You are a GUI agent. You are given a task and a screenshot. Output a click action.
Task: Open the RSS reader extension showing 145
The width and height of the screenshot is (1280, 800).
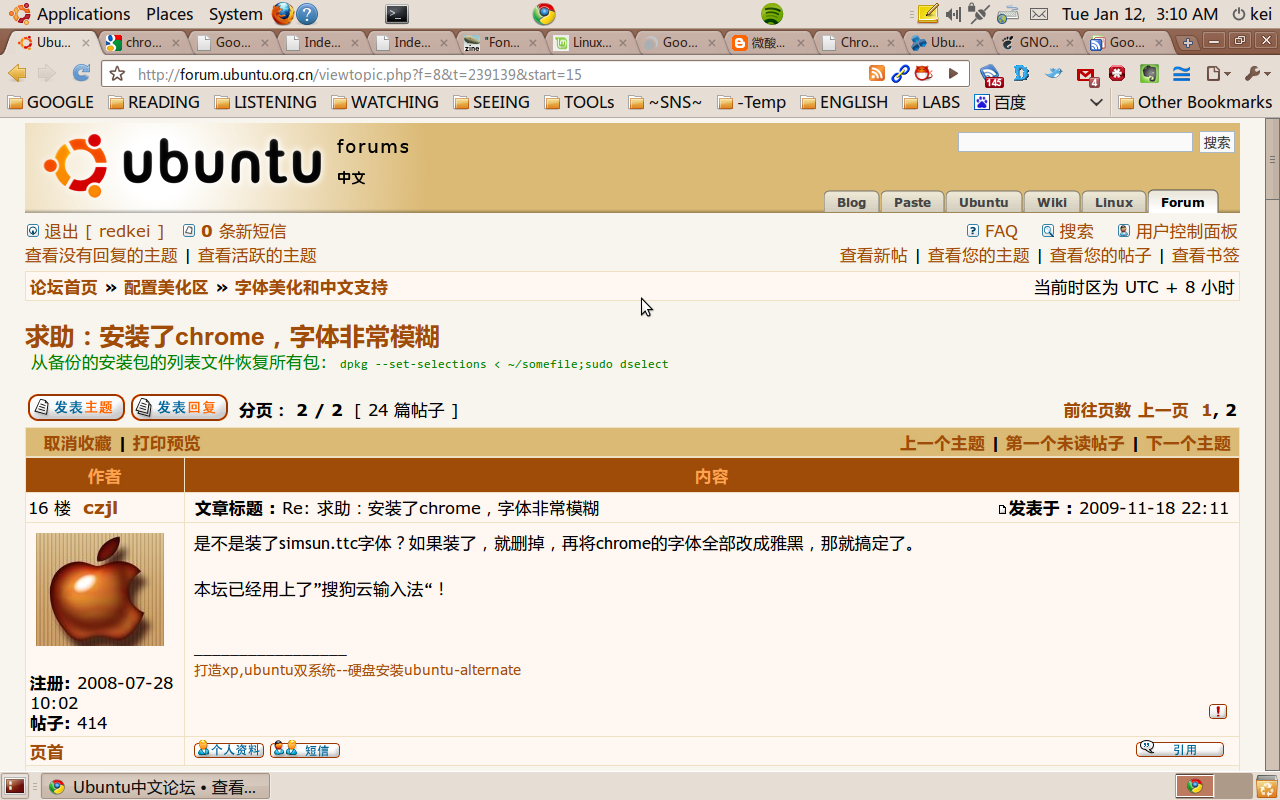(991, 75)
